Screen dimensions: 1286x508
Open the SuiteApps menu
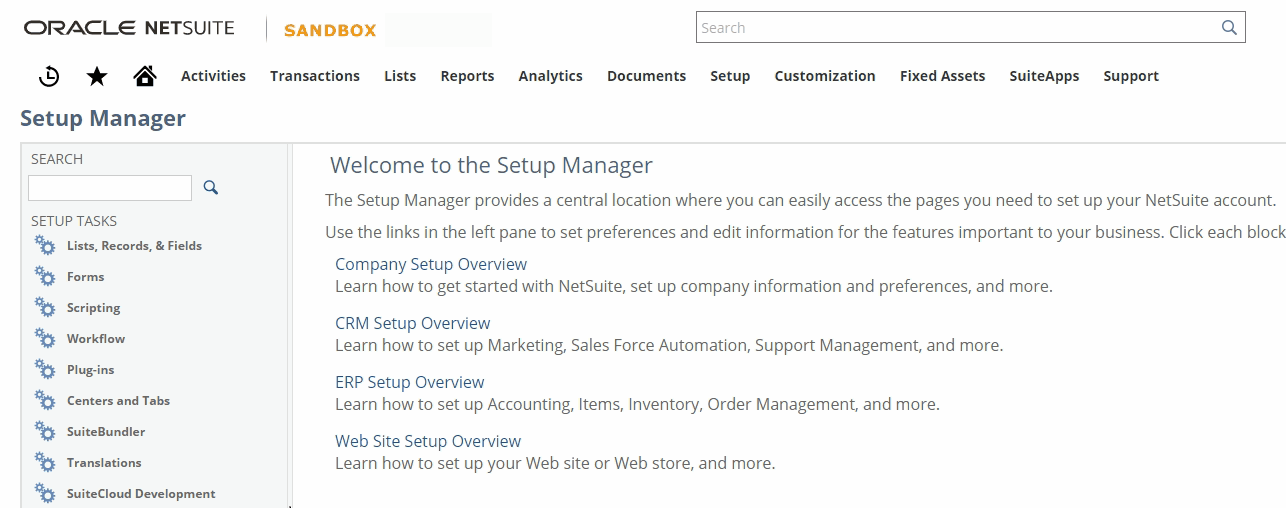coord(1044,76)
